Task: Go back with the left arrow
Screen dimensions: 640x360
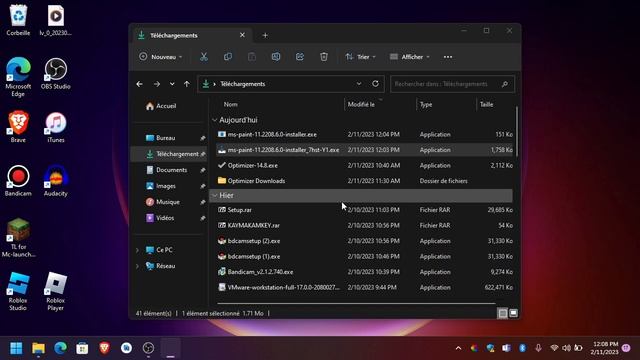Action: [140, 84]
